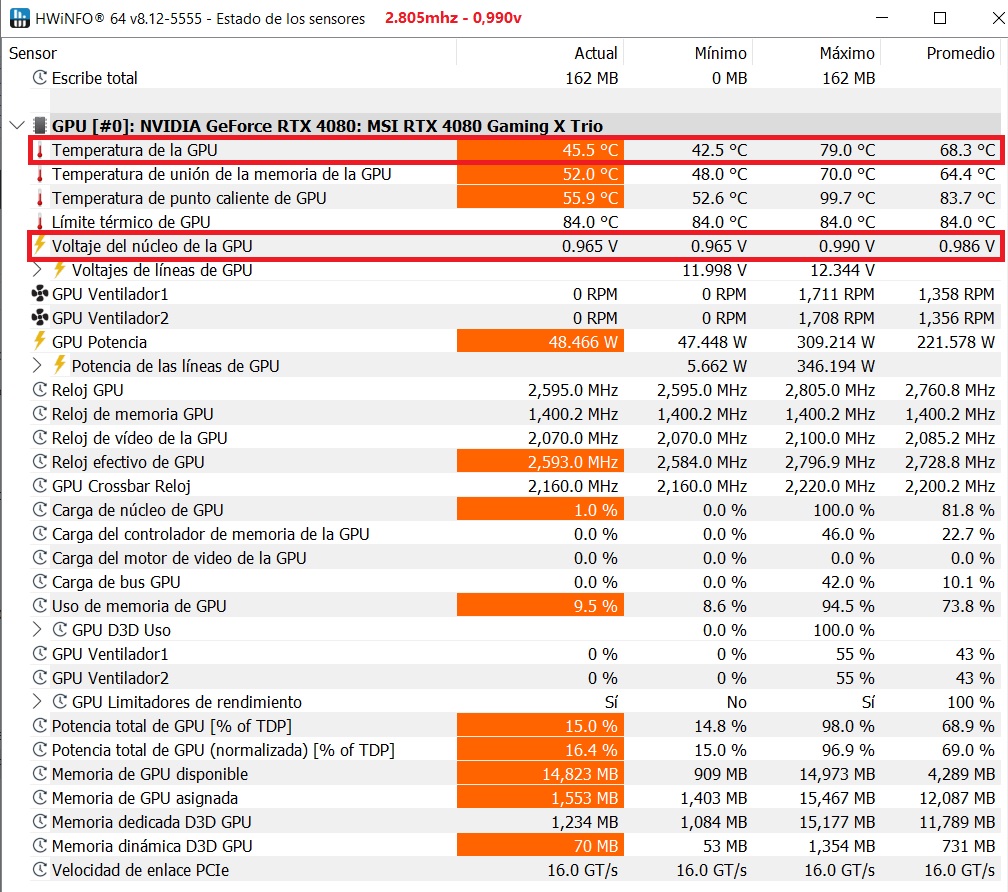This screenshot has width=1008, height=892.
Task: Click the 2,593.0 MHz effective clock value
Action: click(573, 462)
